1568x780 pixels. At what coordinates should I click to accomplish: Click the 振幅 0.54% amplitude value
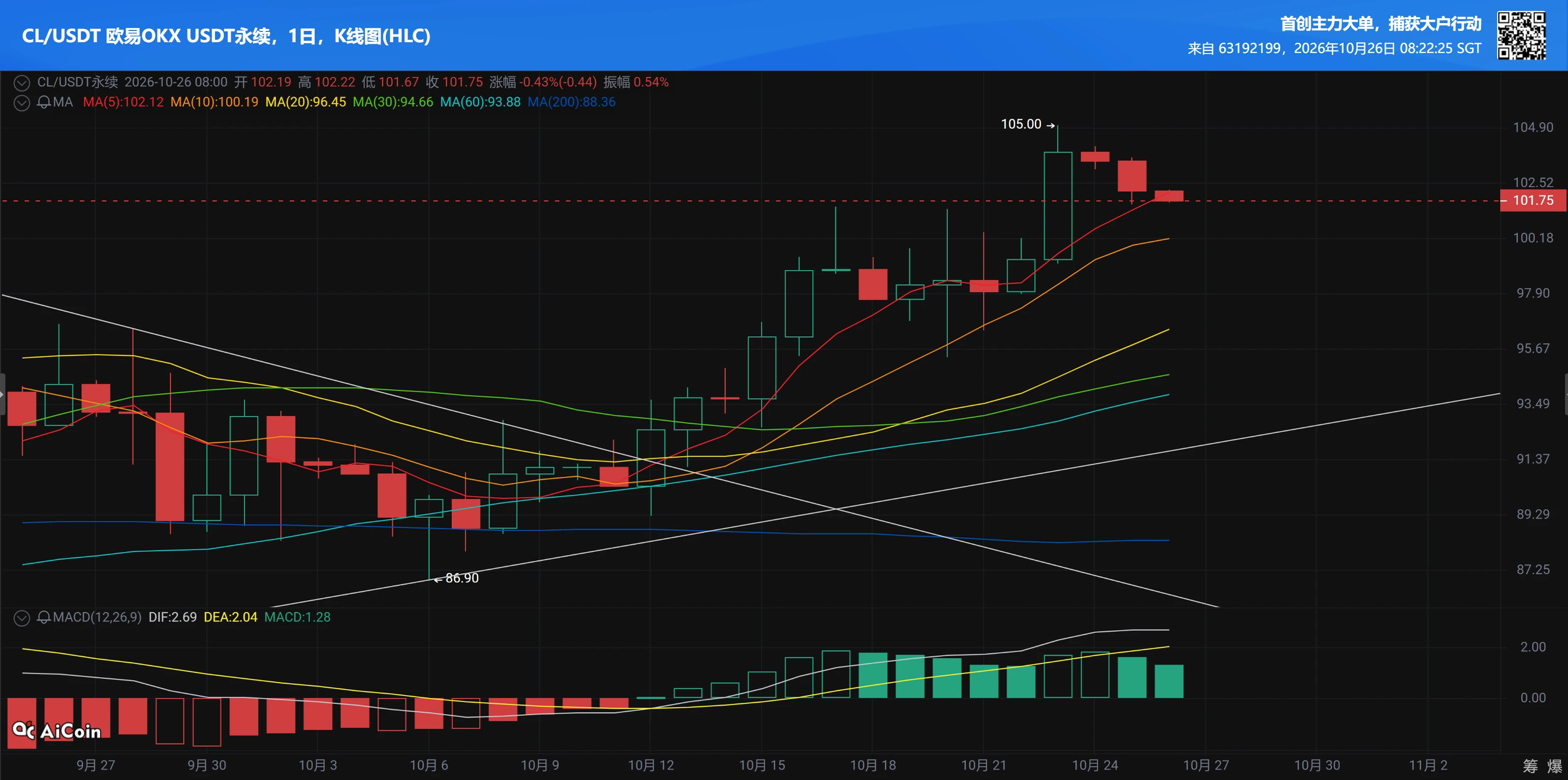click(636, 82)
